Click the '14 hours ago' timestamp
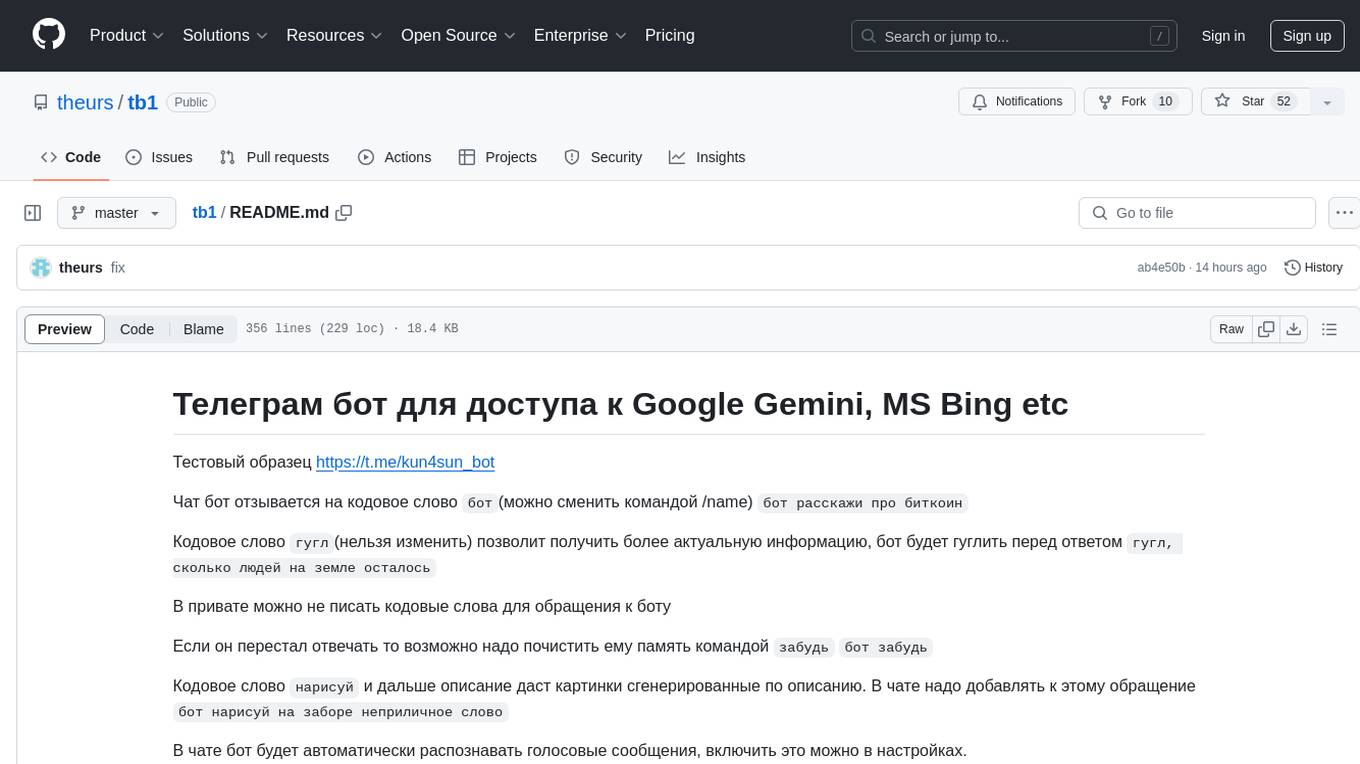 tap(1231, 268)
